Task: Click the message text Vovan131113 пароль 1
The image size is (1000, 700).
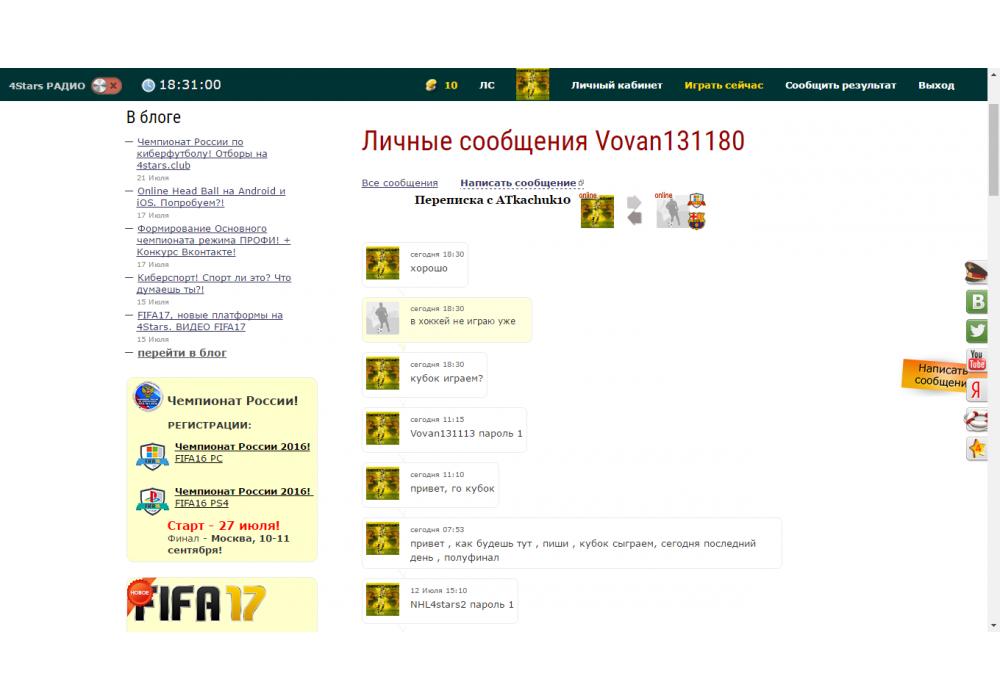Action: tap(466, 434)
